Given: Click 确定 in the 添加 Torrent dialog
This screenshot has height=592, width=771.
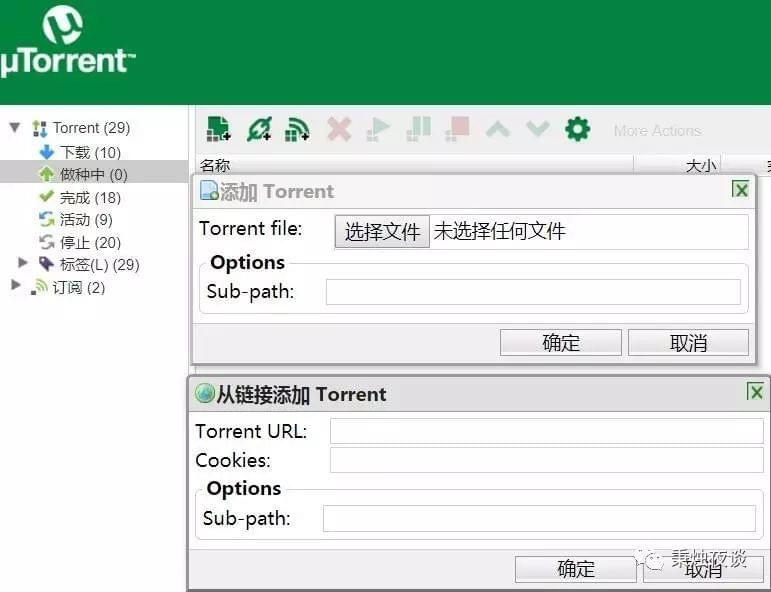Looking at the screenshot, I should point(560,343).
